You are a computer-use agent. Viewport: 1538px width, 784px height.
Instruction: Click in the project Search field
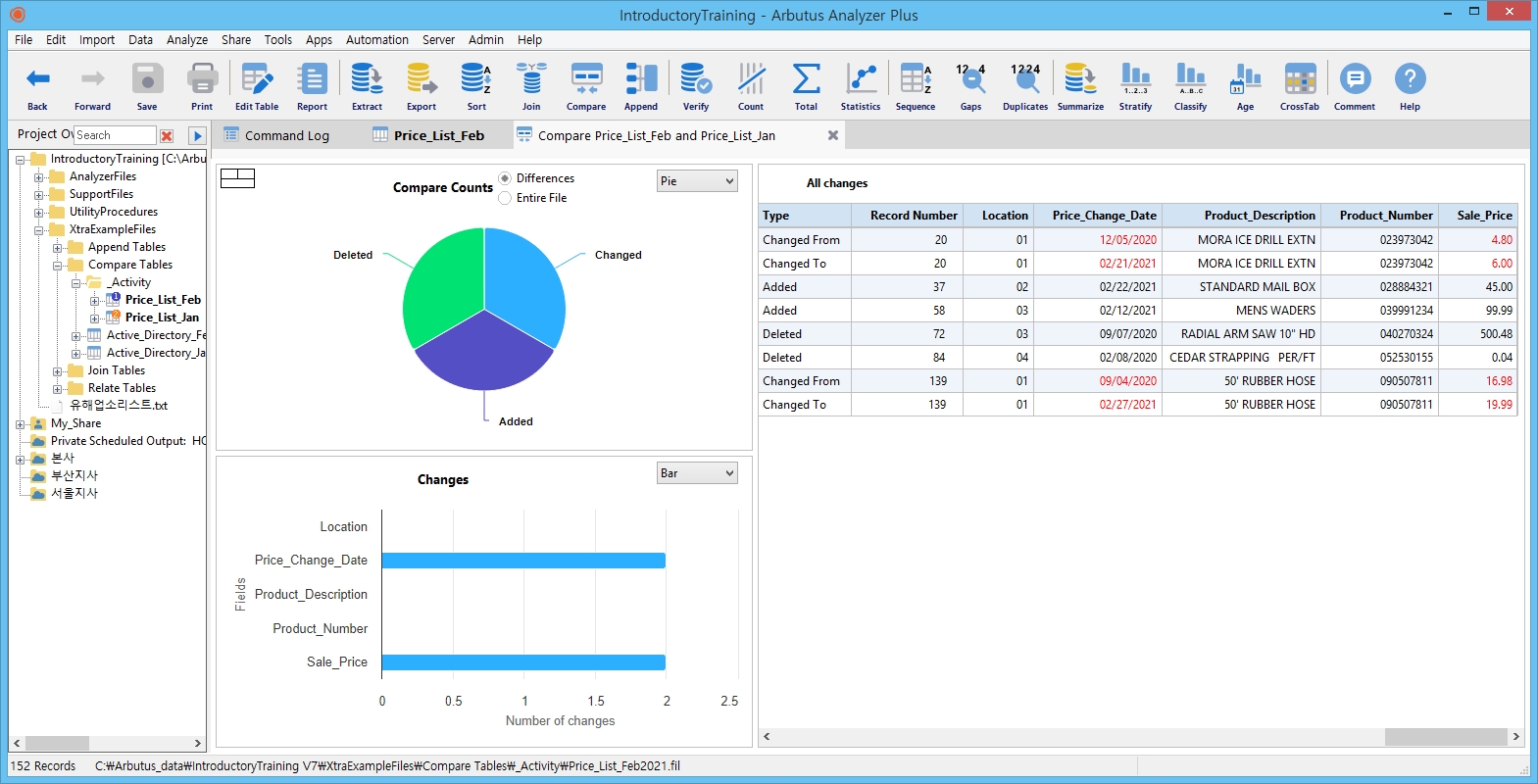(115, 135)
